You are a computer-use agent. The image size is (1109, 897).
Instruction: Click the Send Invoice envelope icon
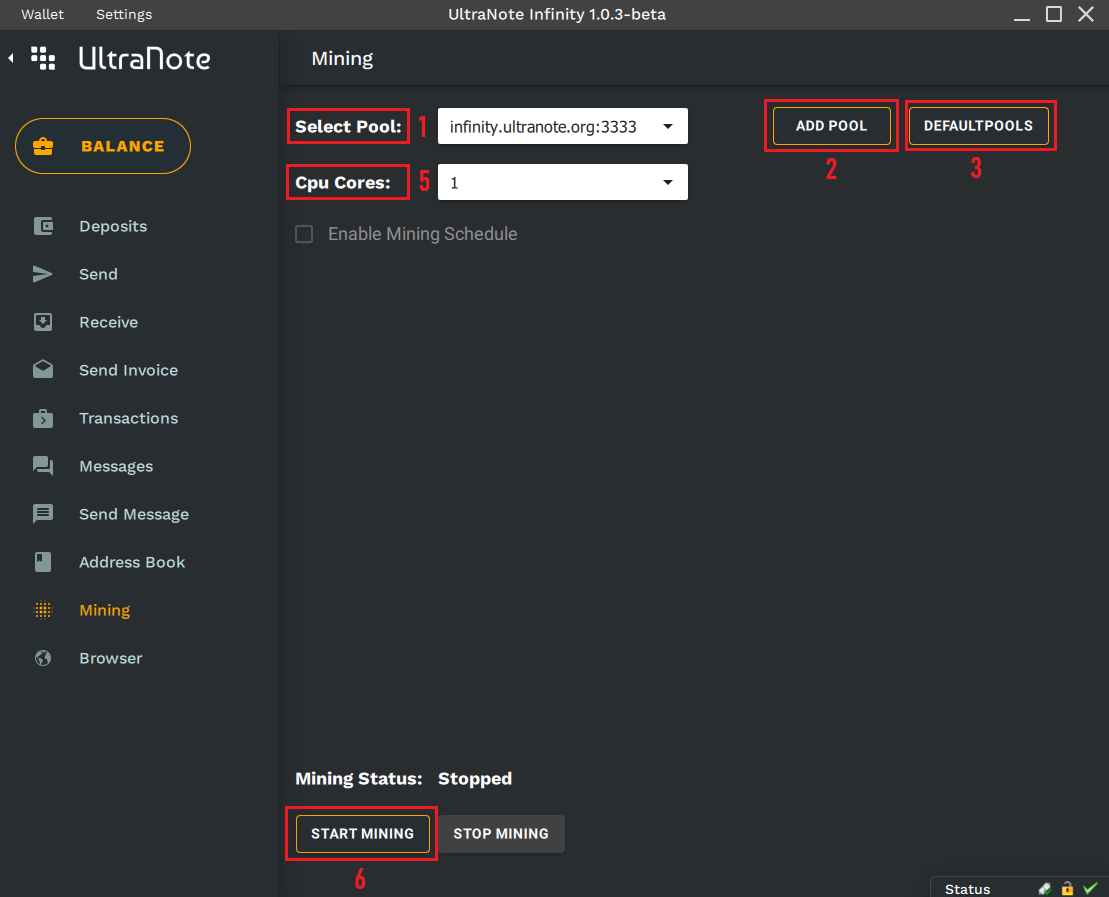(43, 370)
